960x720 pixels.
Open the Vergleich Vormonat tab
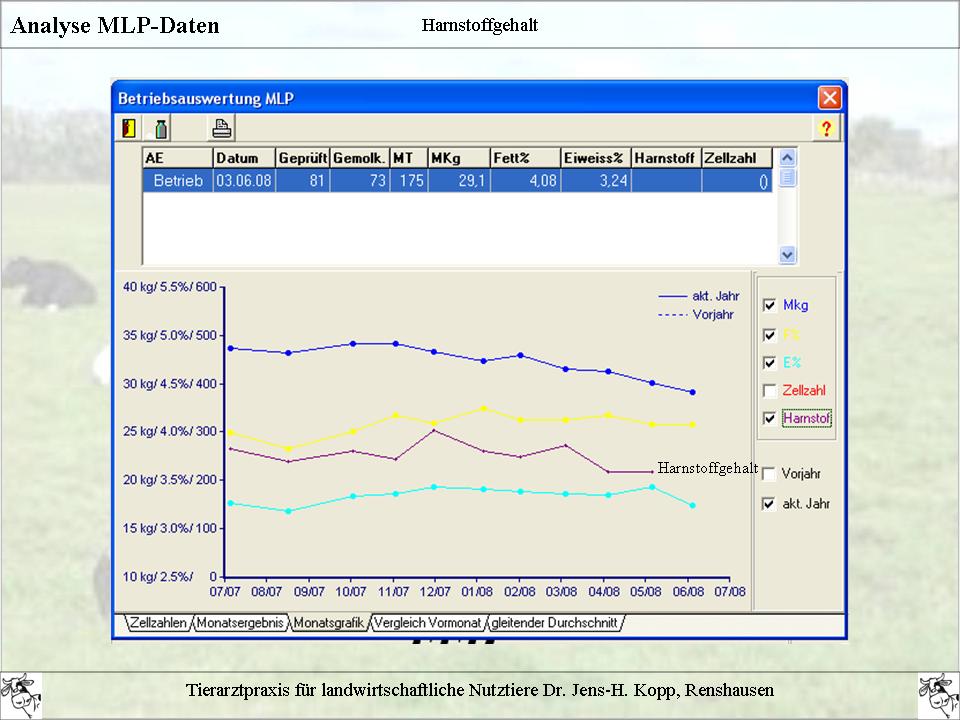click(x=429, y=623)
